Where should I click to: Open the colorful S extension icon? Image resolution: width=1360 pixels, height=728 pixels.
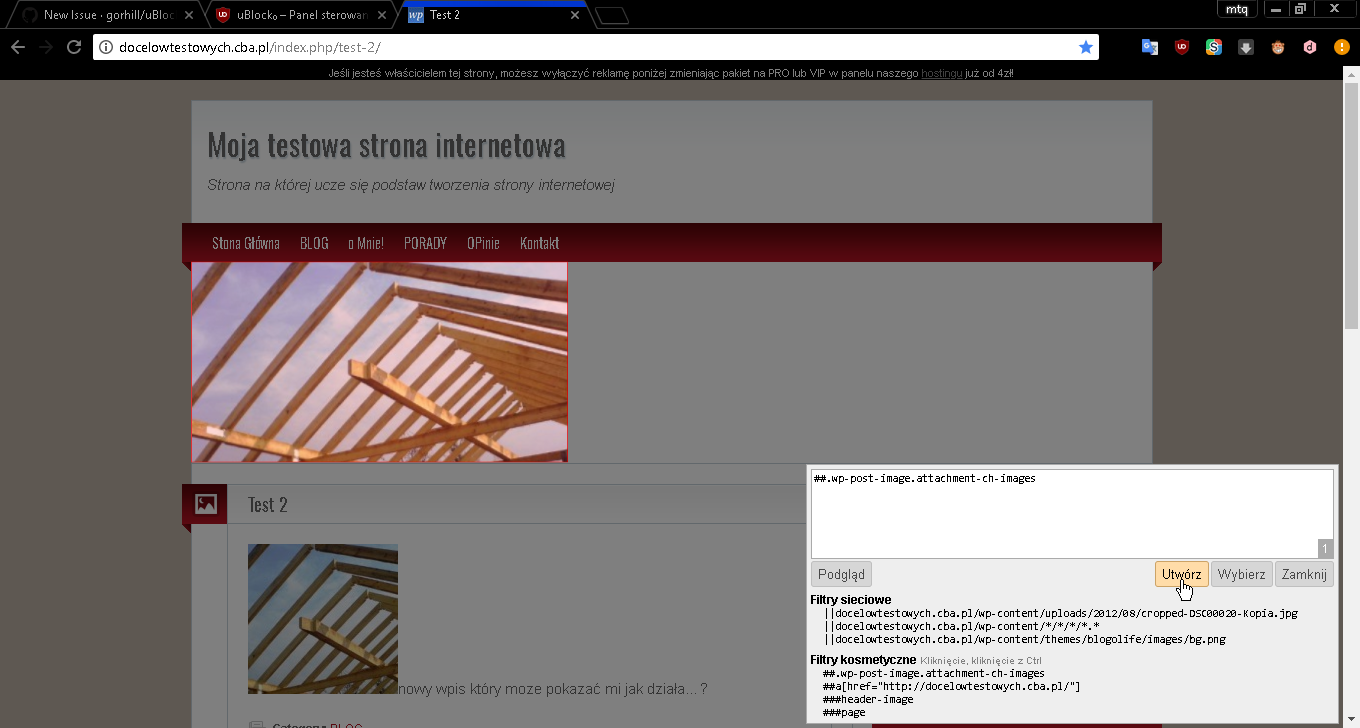[1214, 47]
